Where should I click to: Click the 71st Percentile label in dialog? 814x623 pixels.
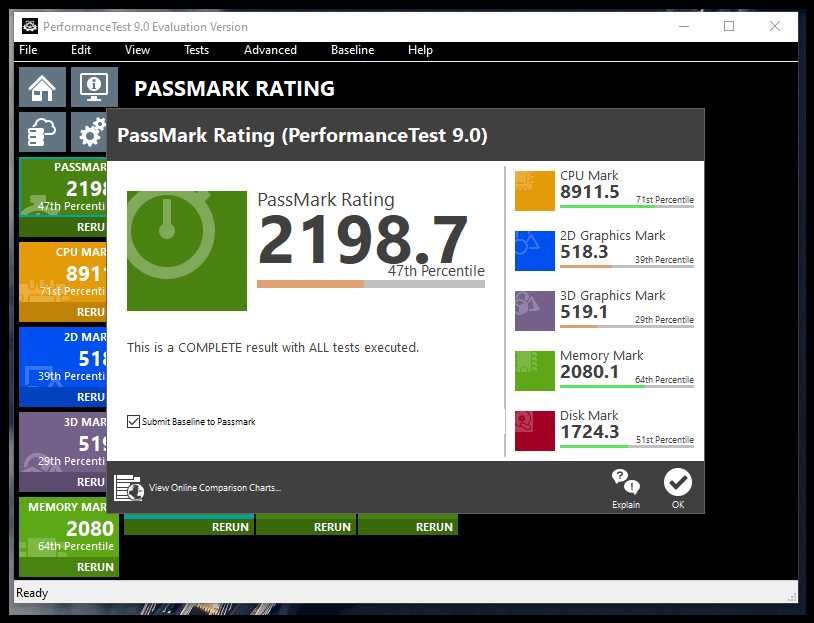point(665,200)
